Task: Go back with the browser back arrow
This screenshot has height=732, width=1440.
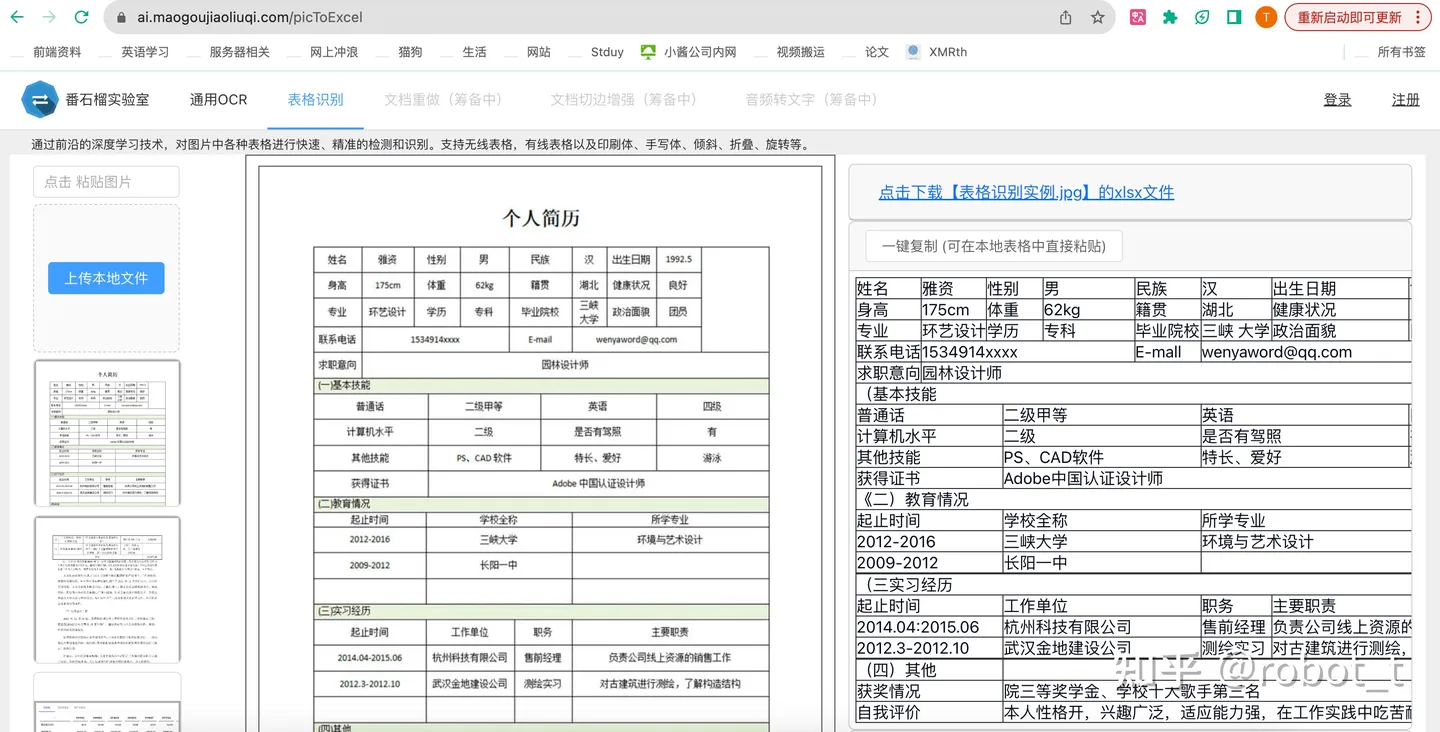Action: tap(17, 17)
